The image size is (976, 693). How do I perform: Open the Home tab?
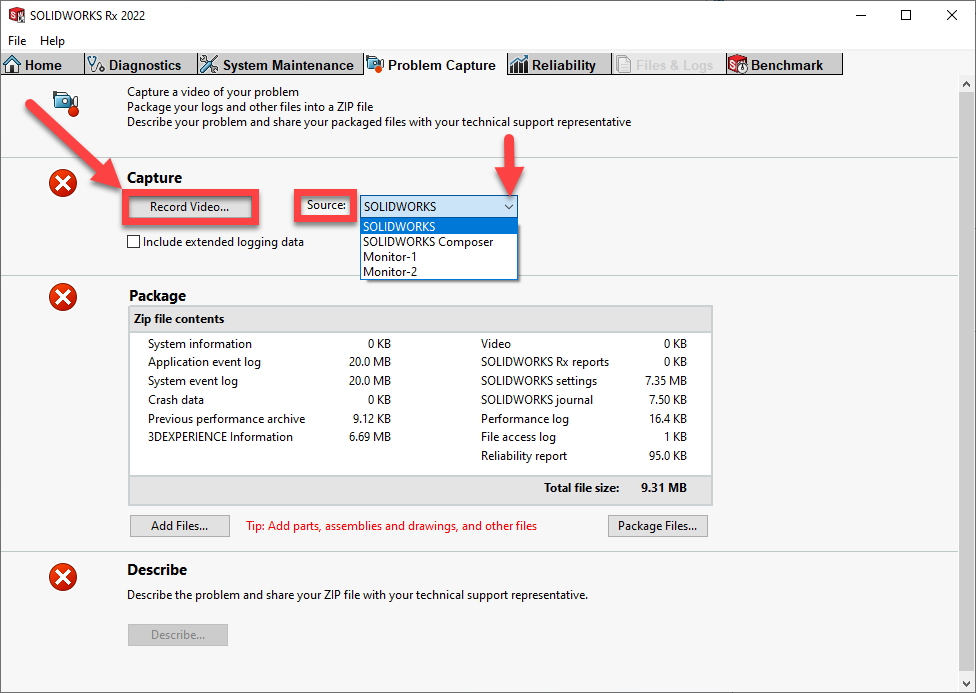click(34, 65)
